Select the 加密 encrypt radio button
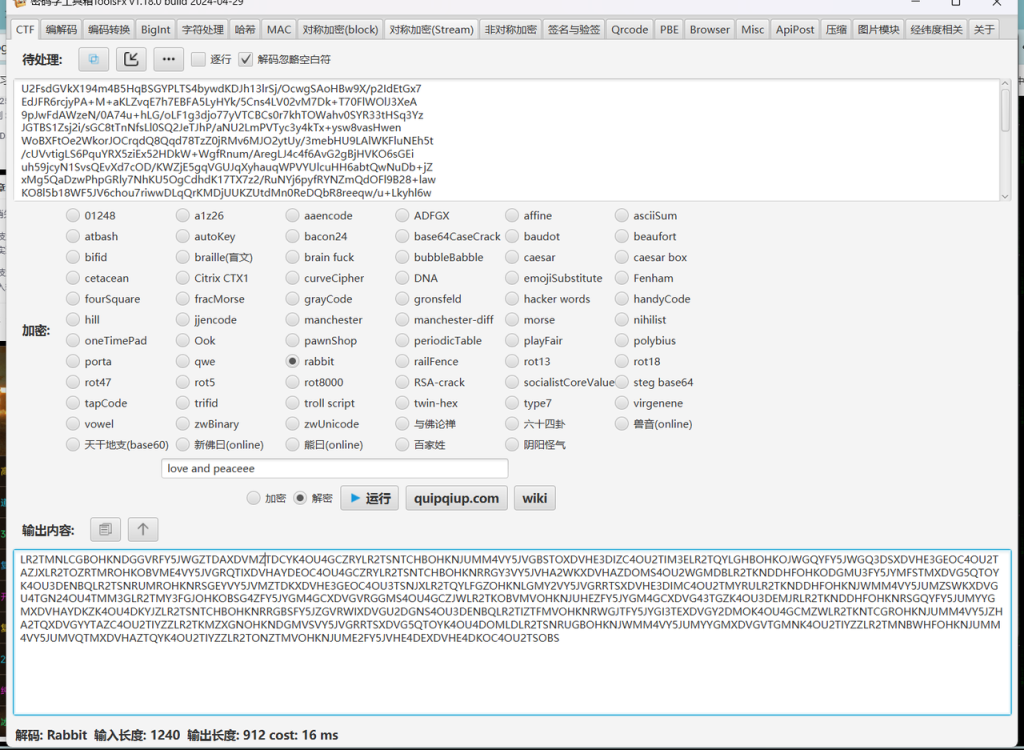The height and width of the screenshot is (750, 1024). 253,498
